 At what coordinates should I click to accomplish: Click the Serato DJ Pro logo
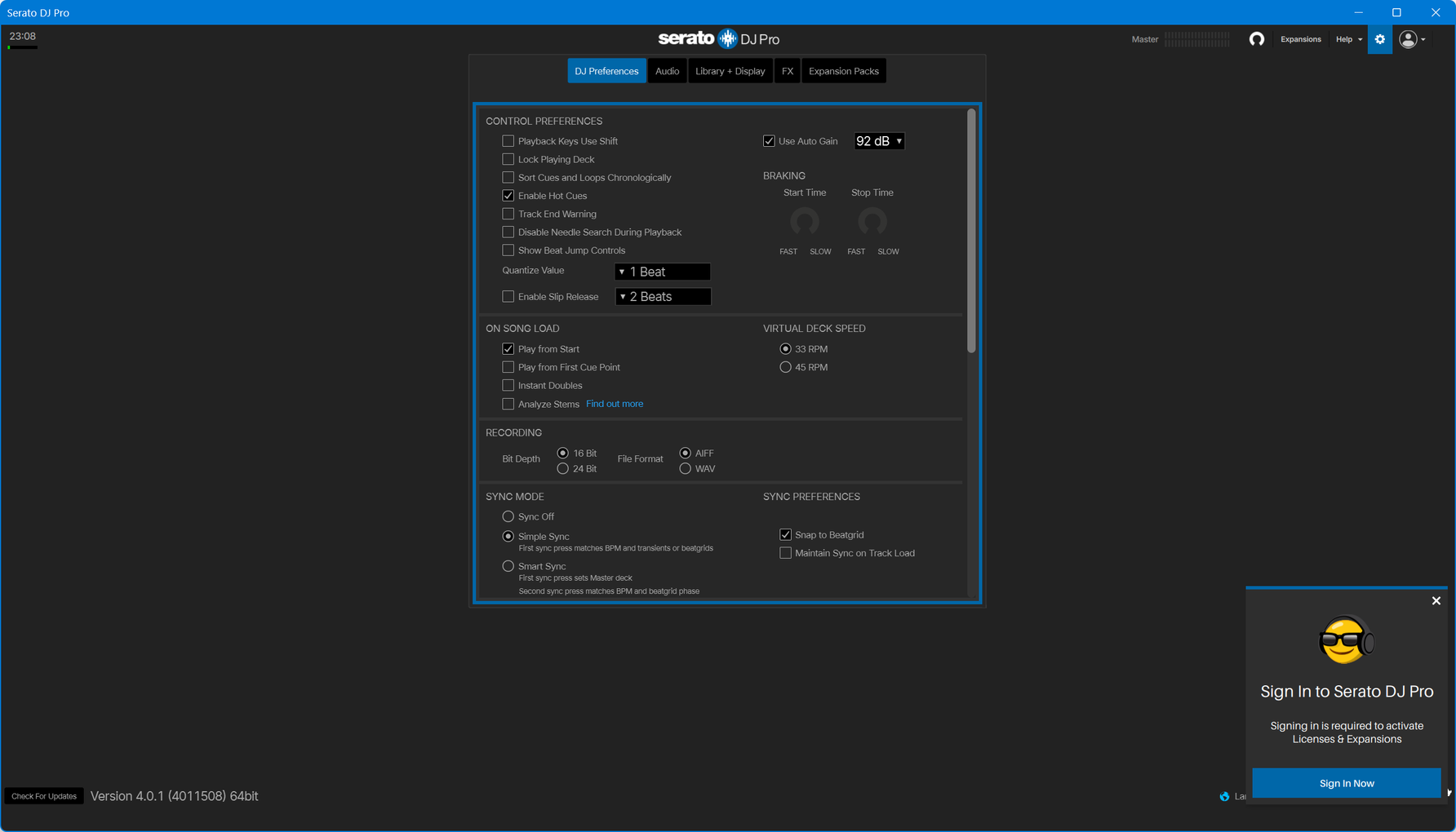[x=718, y=38]
